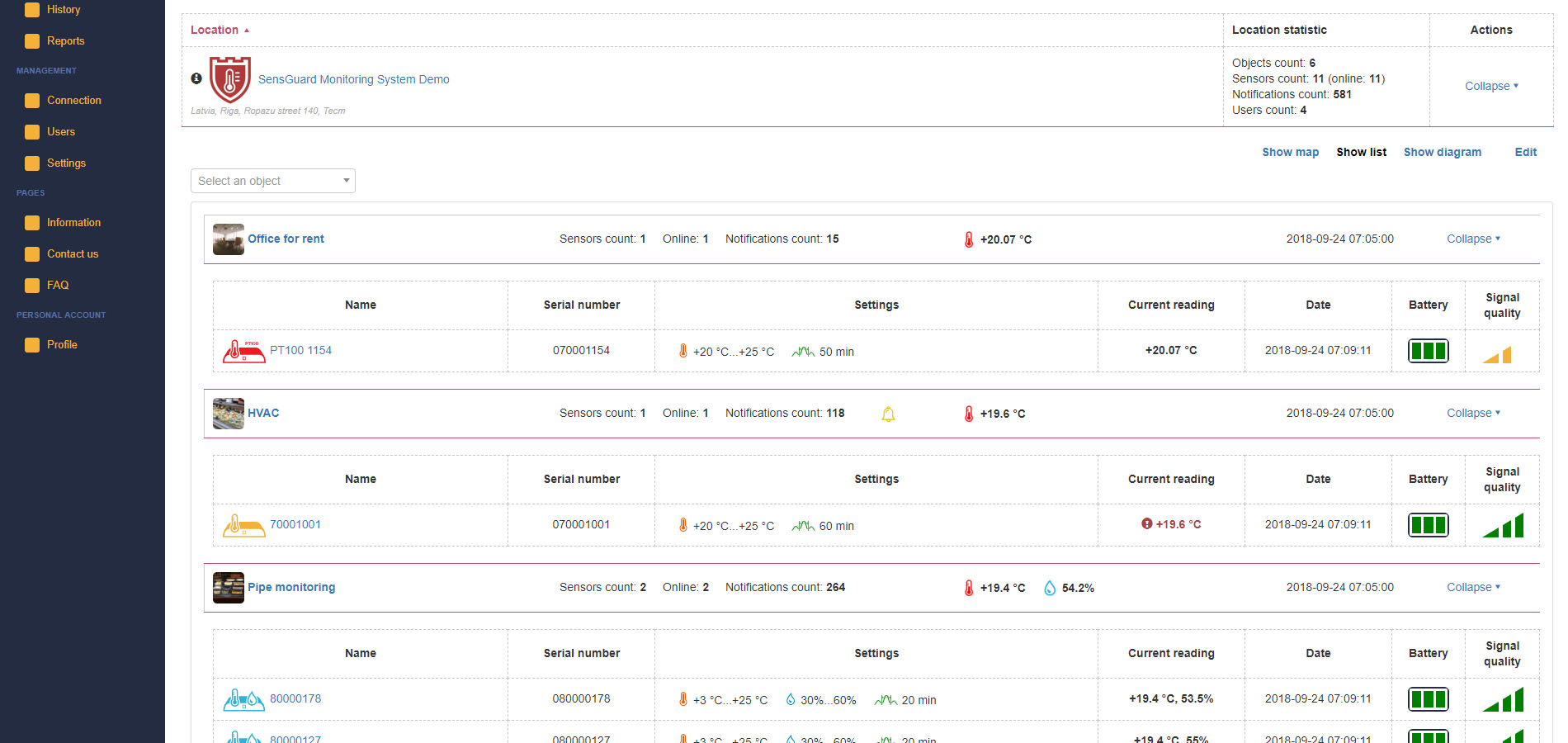Click the Edit link above the object list

point(1525,152)
